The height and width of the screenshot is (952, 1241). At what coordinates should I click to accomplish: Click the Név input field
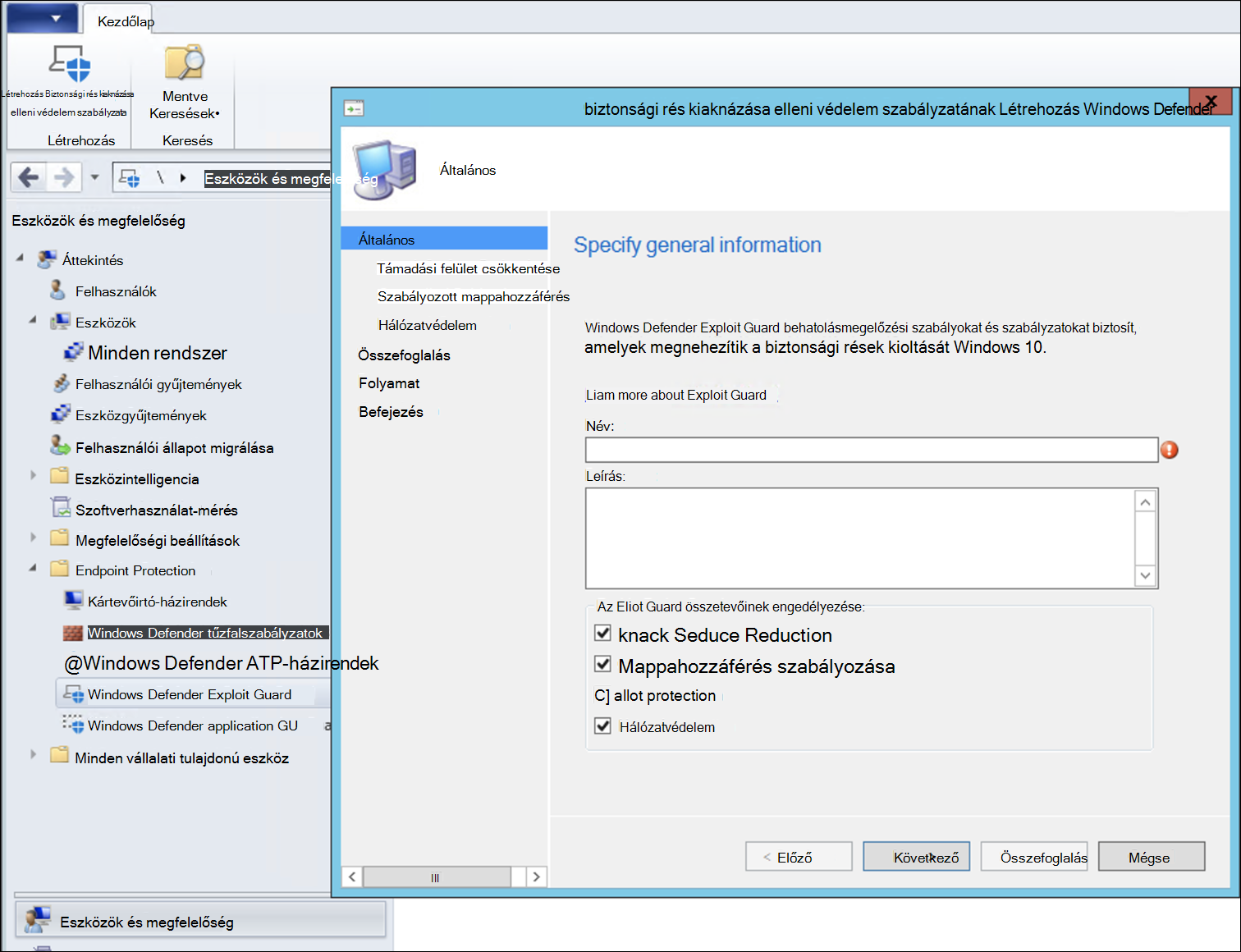point(871,450)
